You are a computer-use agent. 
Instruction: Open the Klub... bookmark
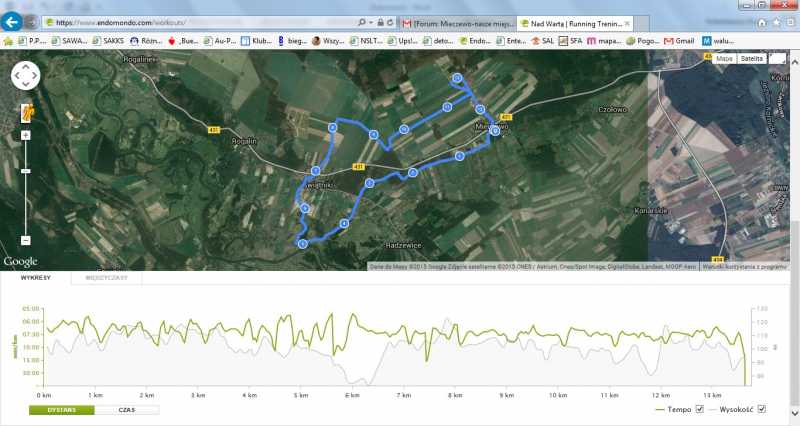[256, 41]
